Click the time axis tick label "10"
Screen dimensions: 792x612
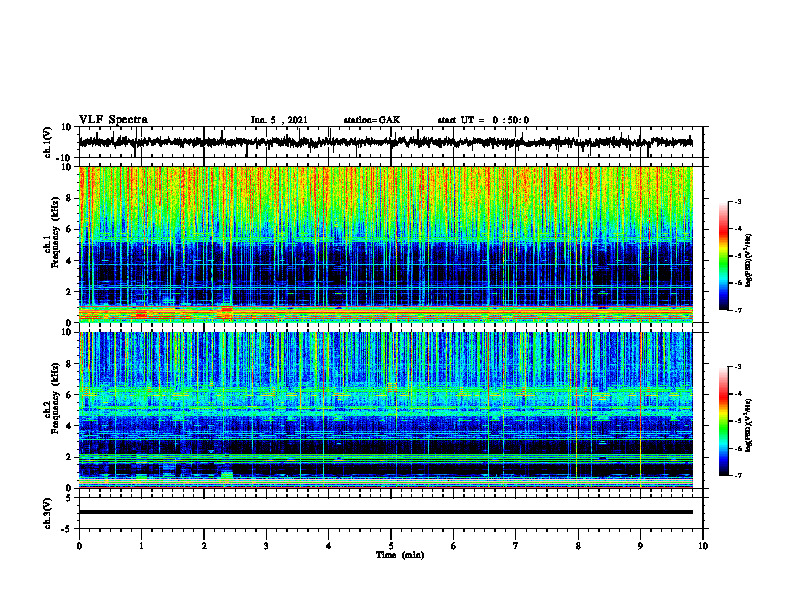(x=703, y=546)
